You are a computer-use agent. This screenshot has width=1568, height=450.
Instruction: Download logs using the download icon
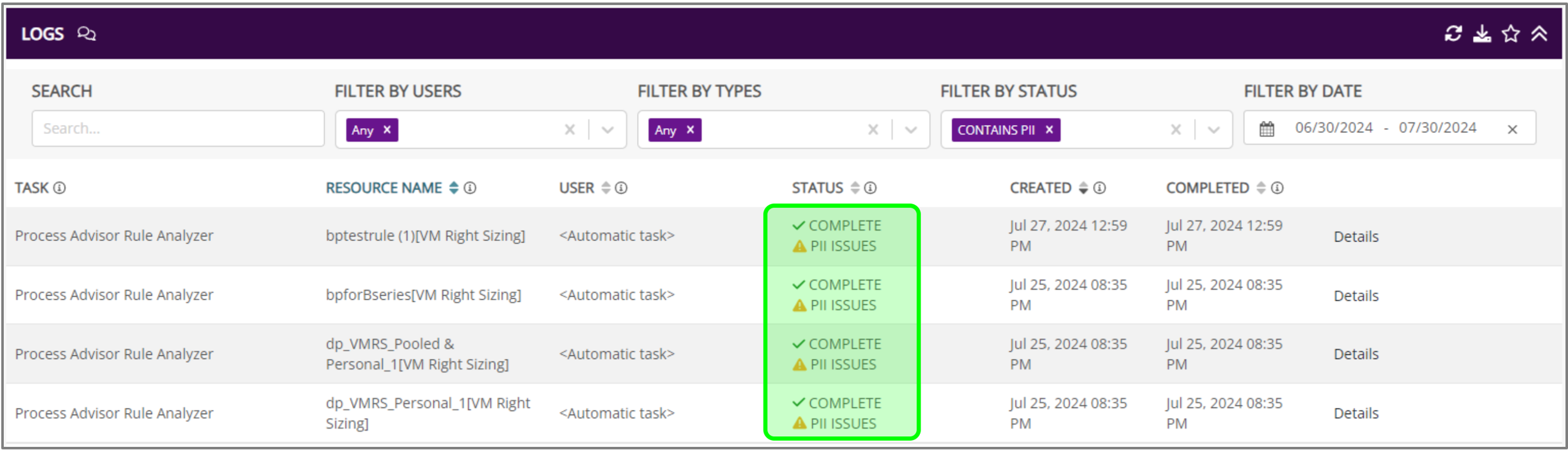(x=1481, y=34)
